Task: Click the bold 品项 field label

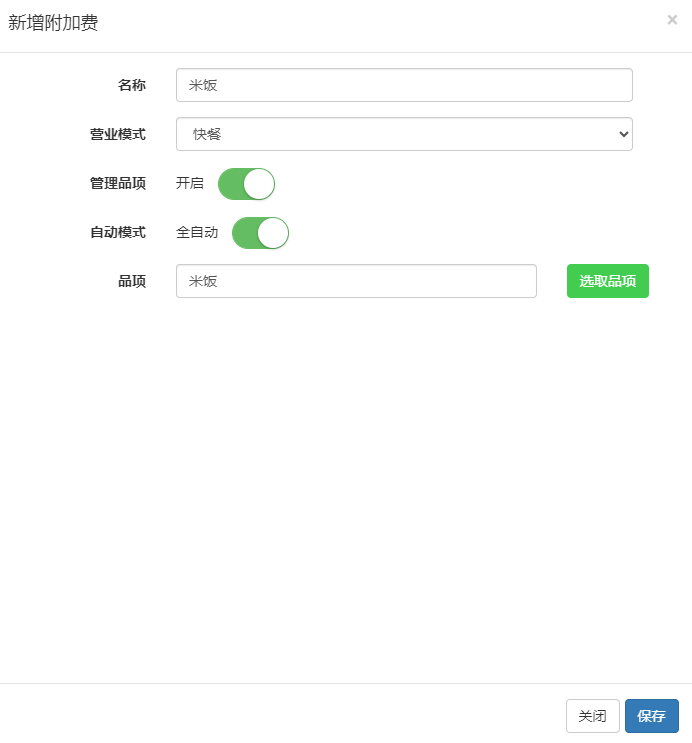Action: pyautogui.click(x=132, y=281)
